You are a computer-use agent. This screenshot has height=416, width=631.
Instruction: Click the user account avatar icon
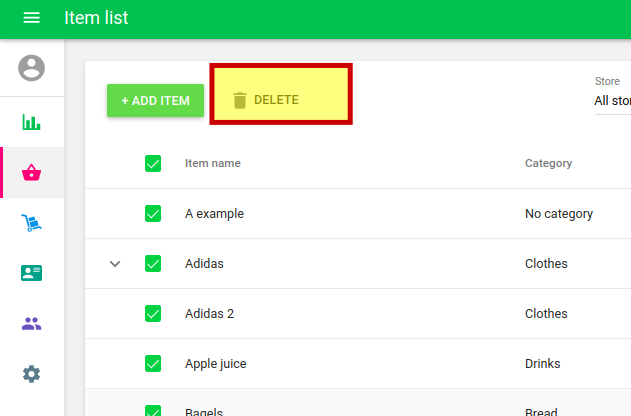[32, 68]
